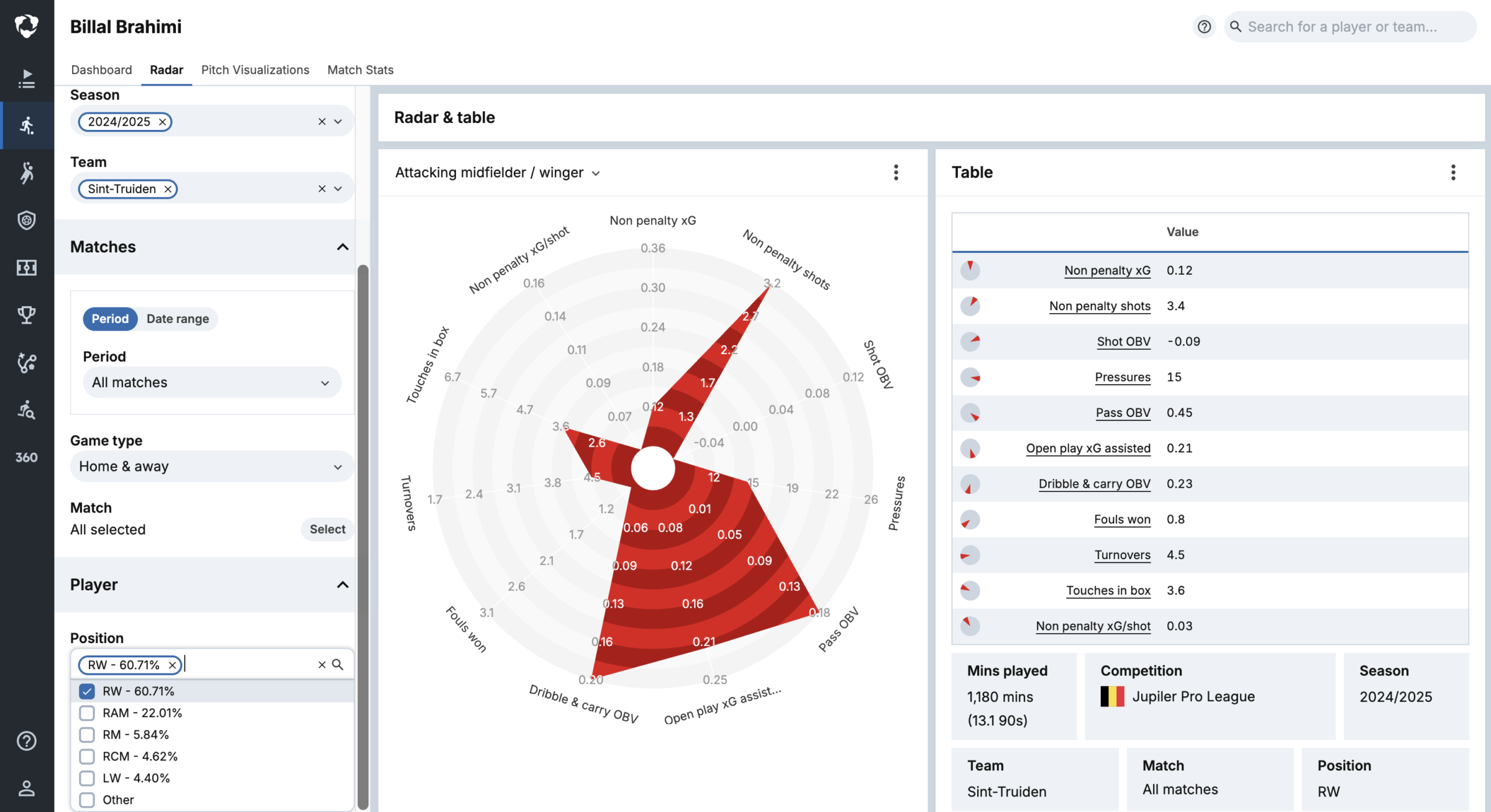
Task: Click the help question mark beside search
Action: 1204,27
